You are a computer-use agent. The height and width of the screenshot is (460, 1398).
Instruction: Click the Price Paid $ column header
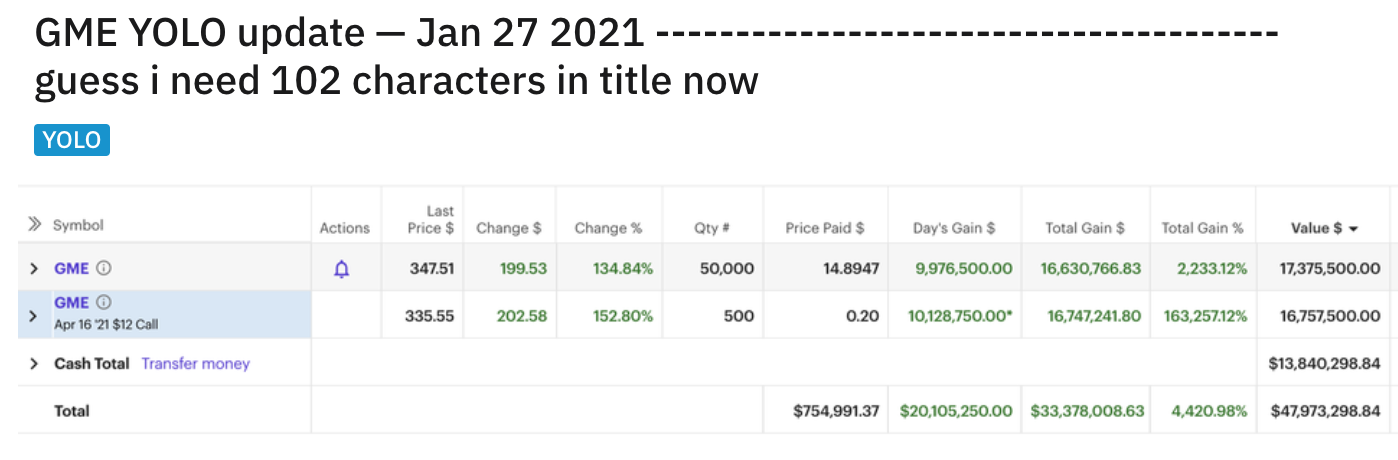coord(825,228)
